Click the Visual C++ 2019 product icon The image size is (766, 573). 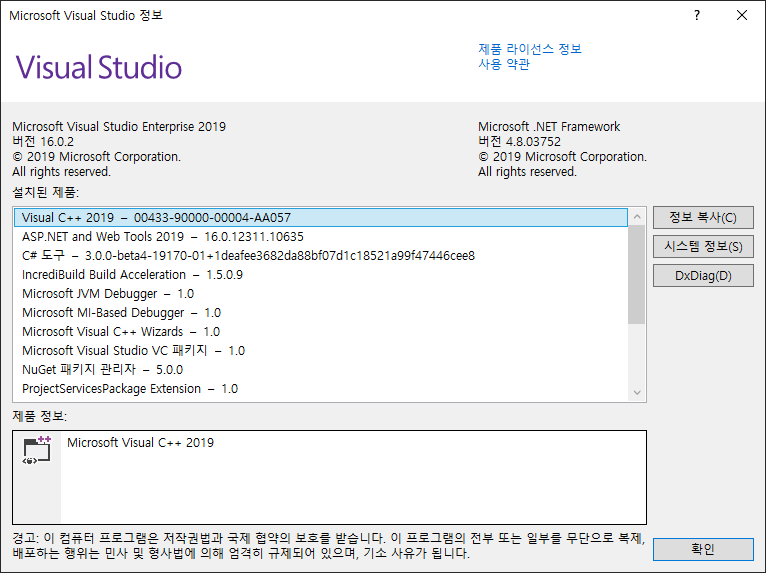(37, 450)
